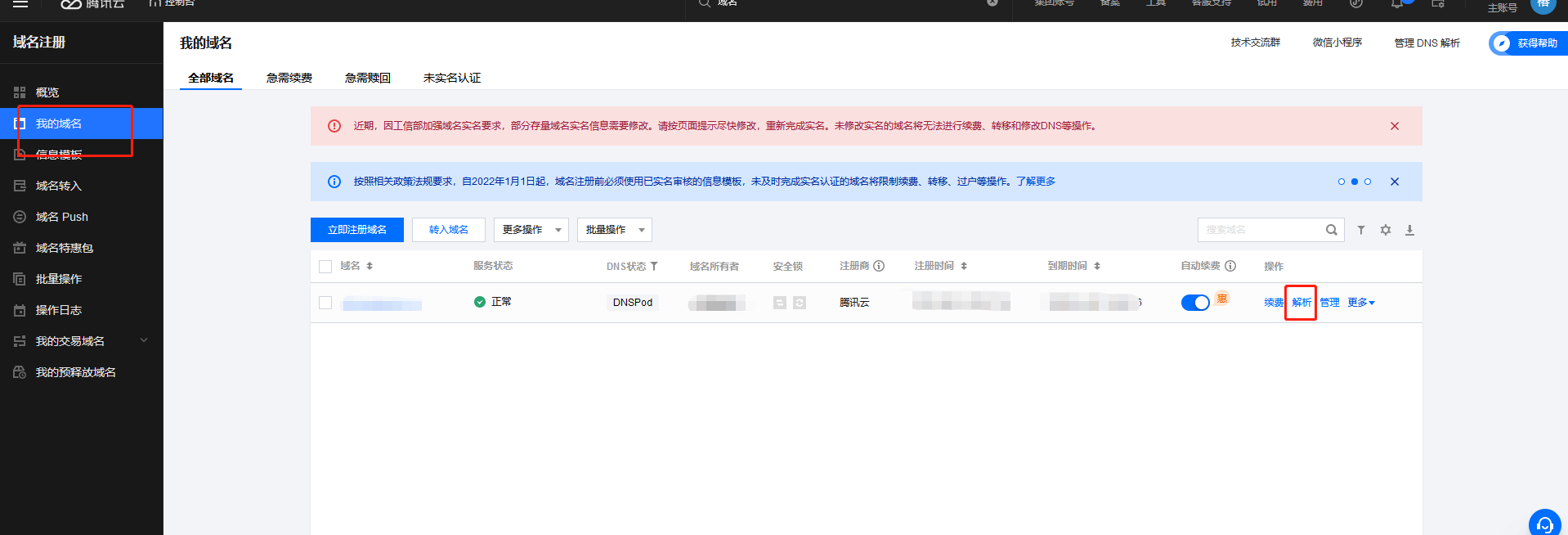The height and width of the screenshot is (535, 1568).
Task: Click the DNS状态 column filter icon
Action: (654, 267)
